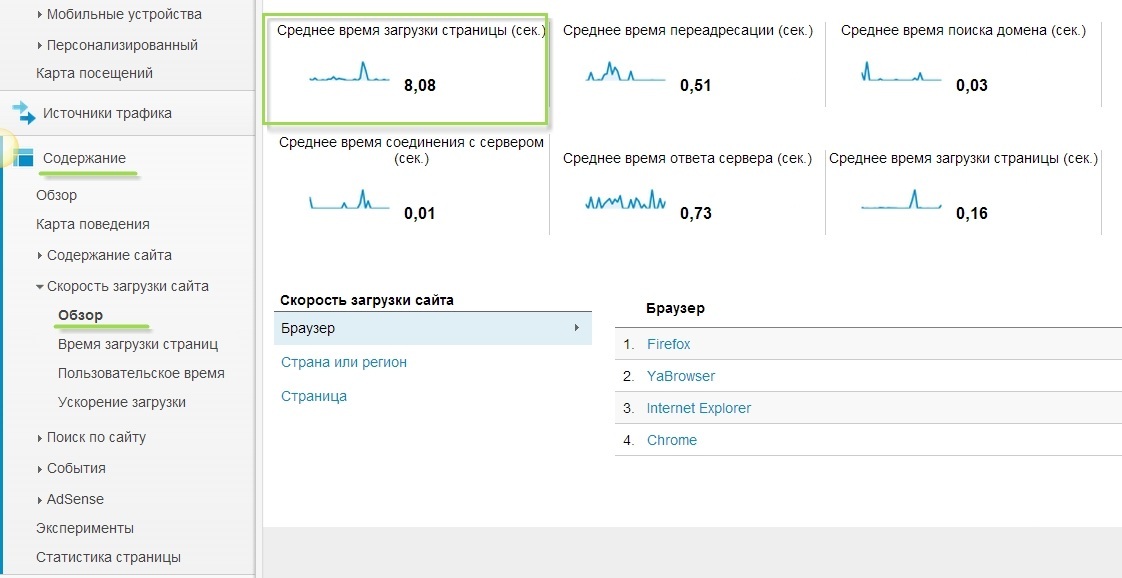Click the value 0,73
This screenshot has width=1122, height=578.
coord(696,213)
